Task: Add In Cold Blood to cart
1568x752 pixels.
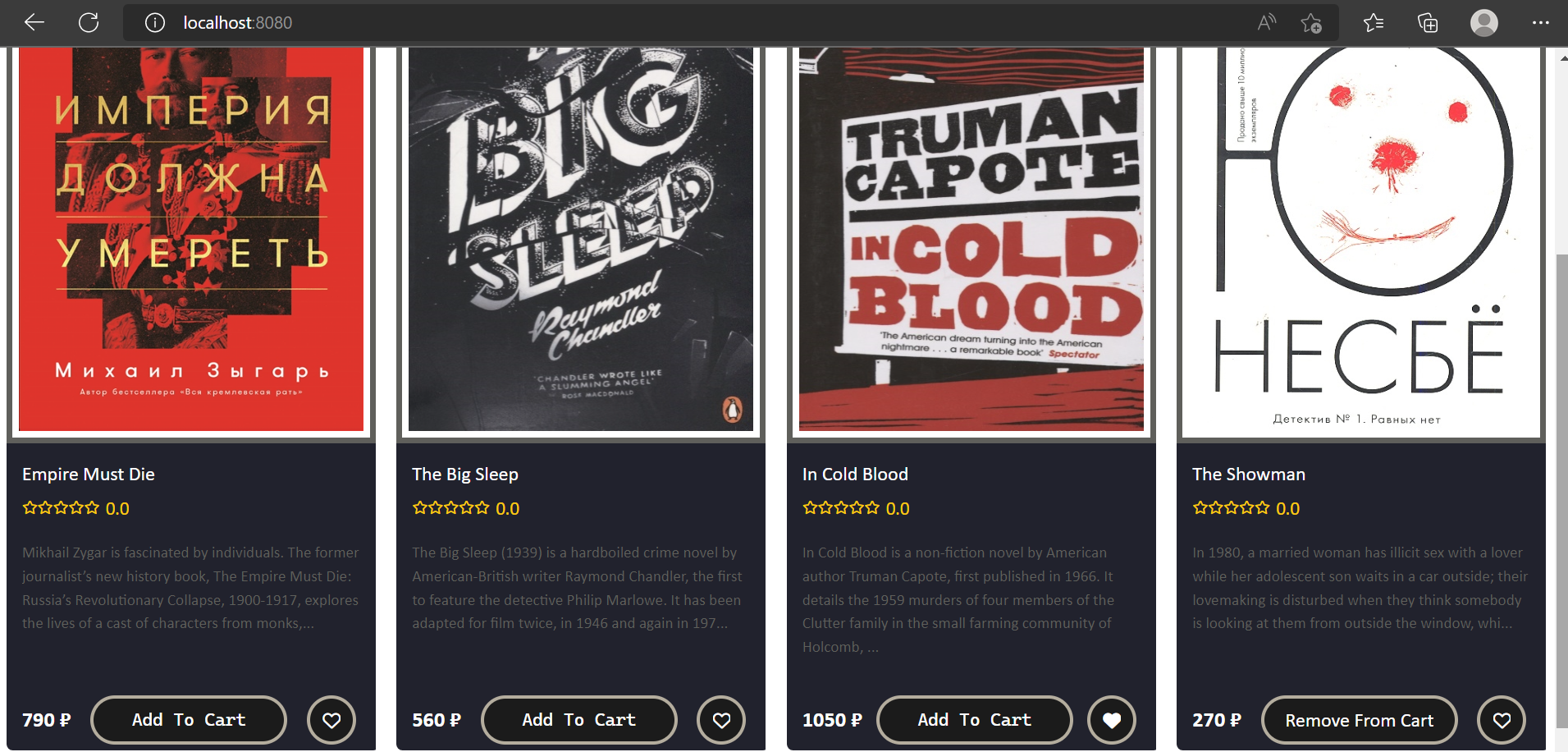Action: click(x=975, y=720)
